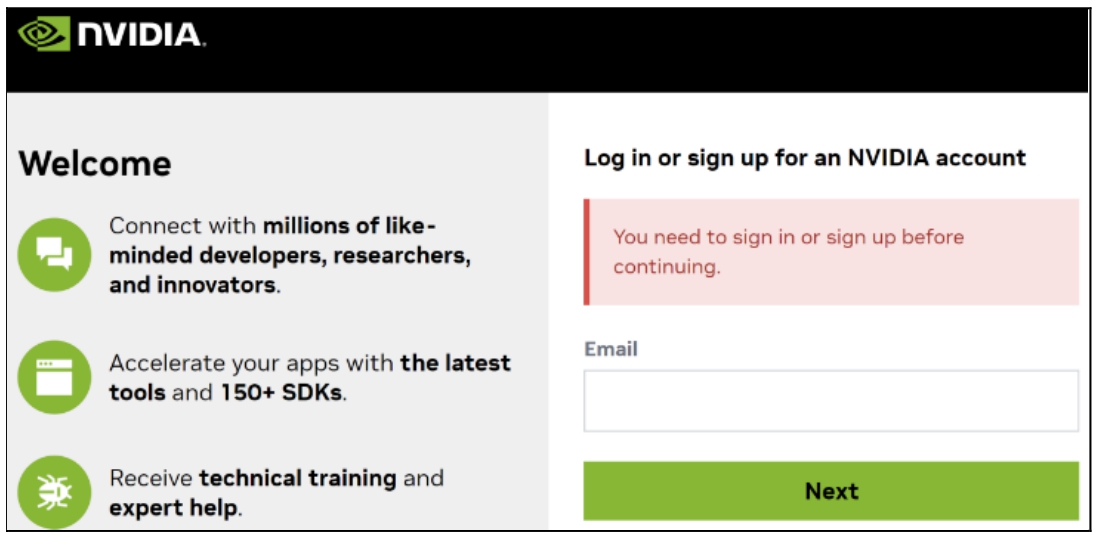Click bold "and innovators" text
The image size is (1104, 547).
point(192,285)
